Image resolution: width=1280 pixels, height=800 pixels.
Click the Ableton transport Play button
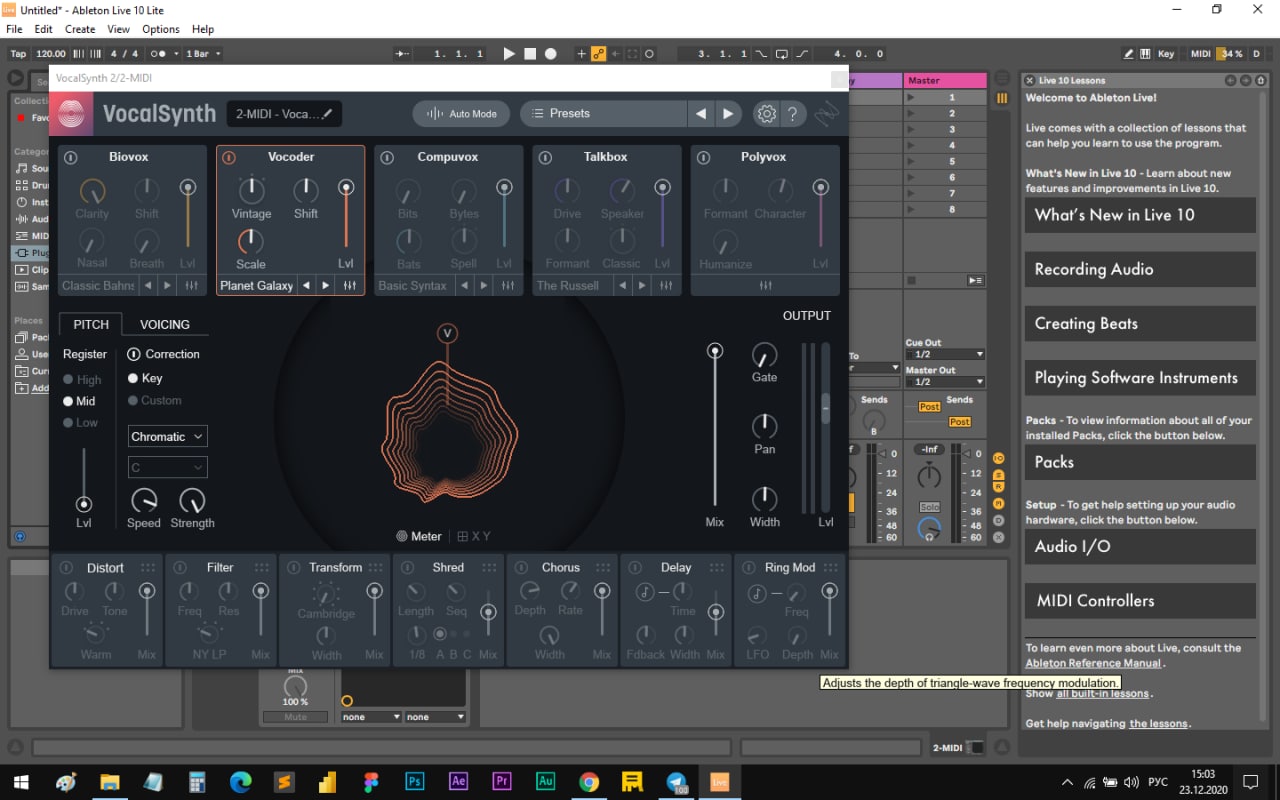(509, 54)
